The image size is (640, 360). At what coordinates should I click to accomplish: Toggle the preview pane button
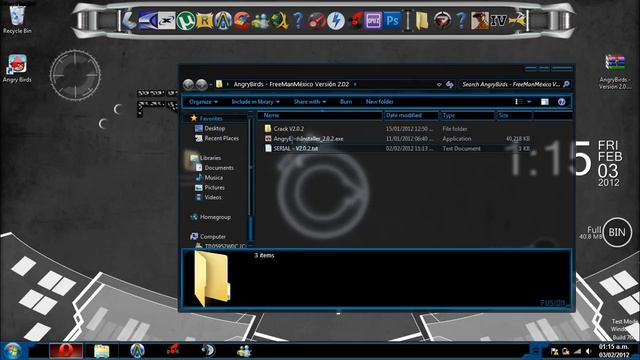pos(544,102)
